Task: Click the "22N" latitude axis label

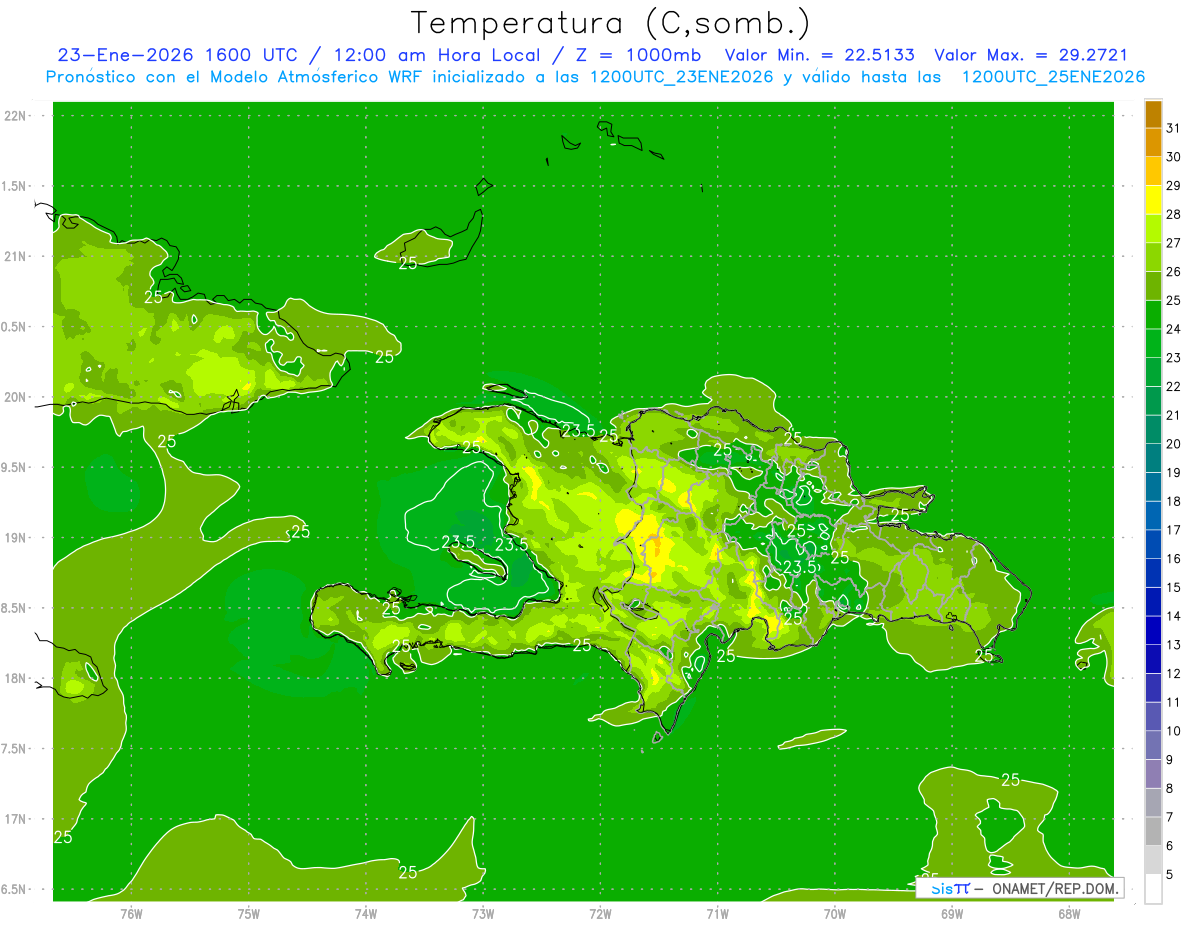Action: (x=14, y=116)
